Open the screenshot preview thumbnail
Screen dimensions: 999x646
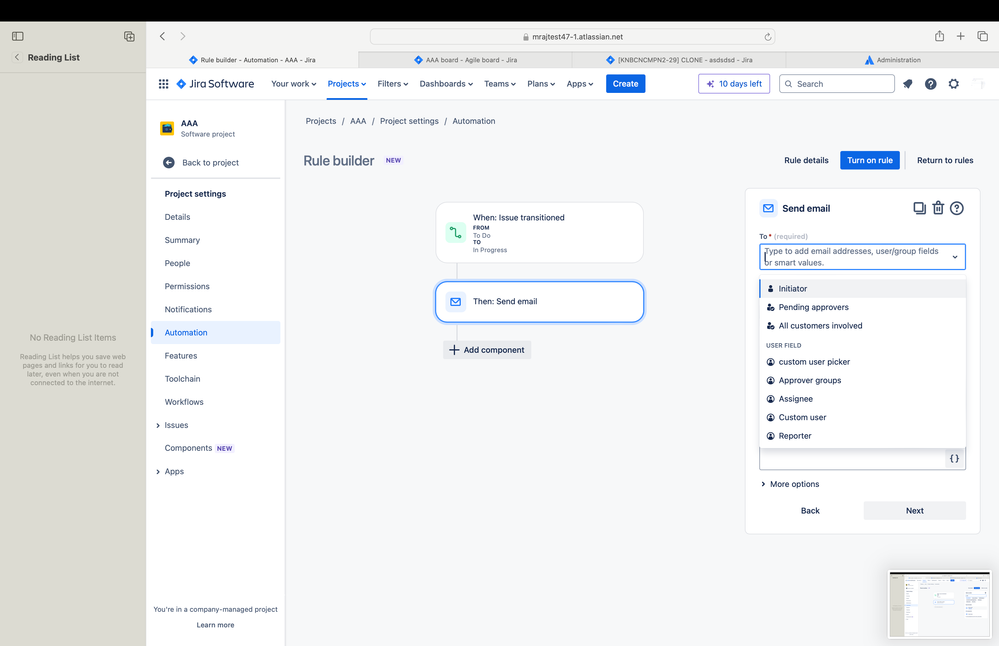coord(940,605)
